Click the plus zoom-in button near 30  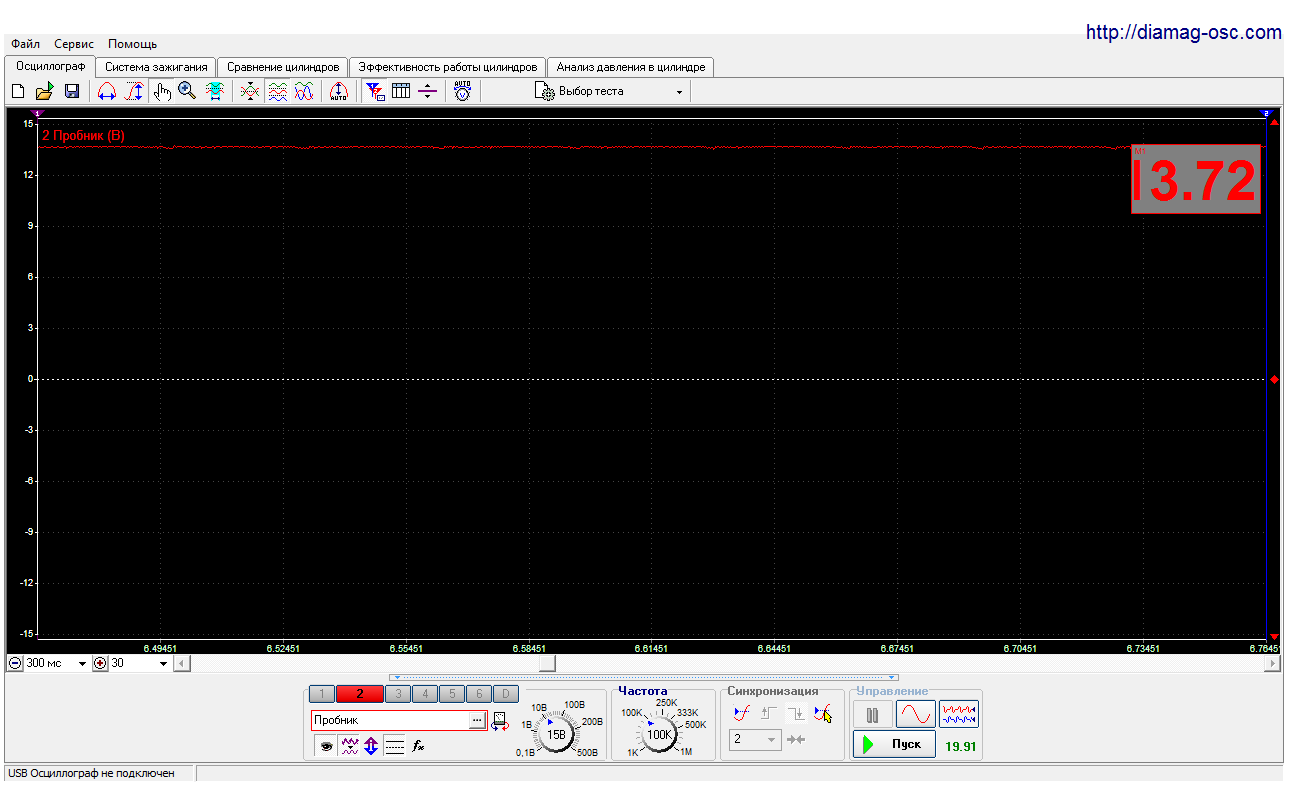100,663
